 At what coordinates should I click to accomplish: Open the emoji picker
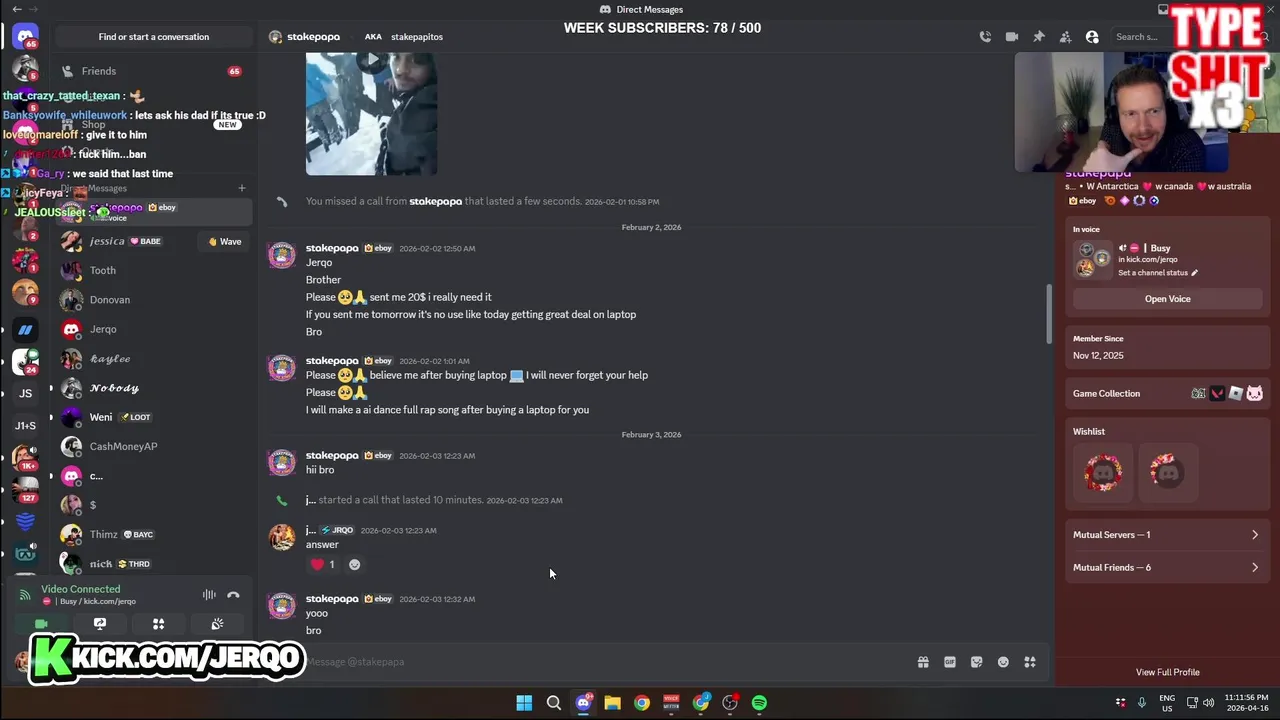1003,662
